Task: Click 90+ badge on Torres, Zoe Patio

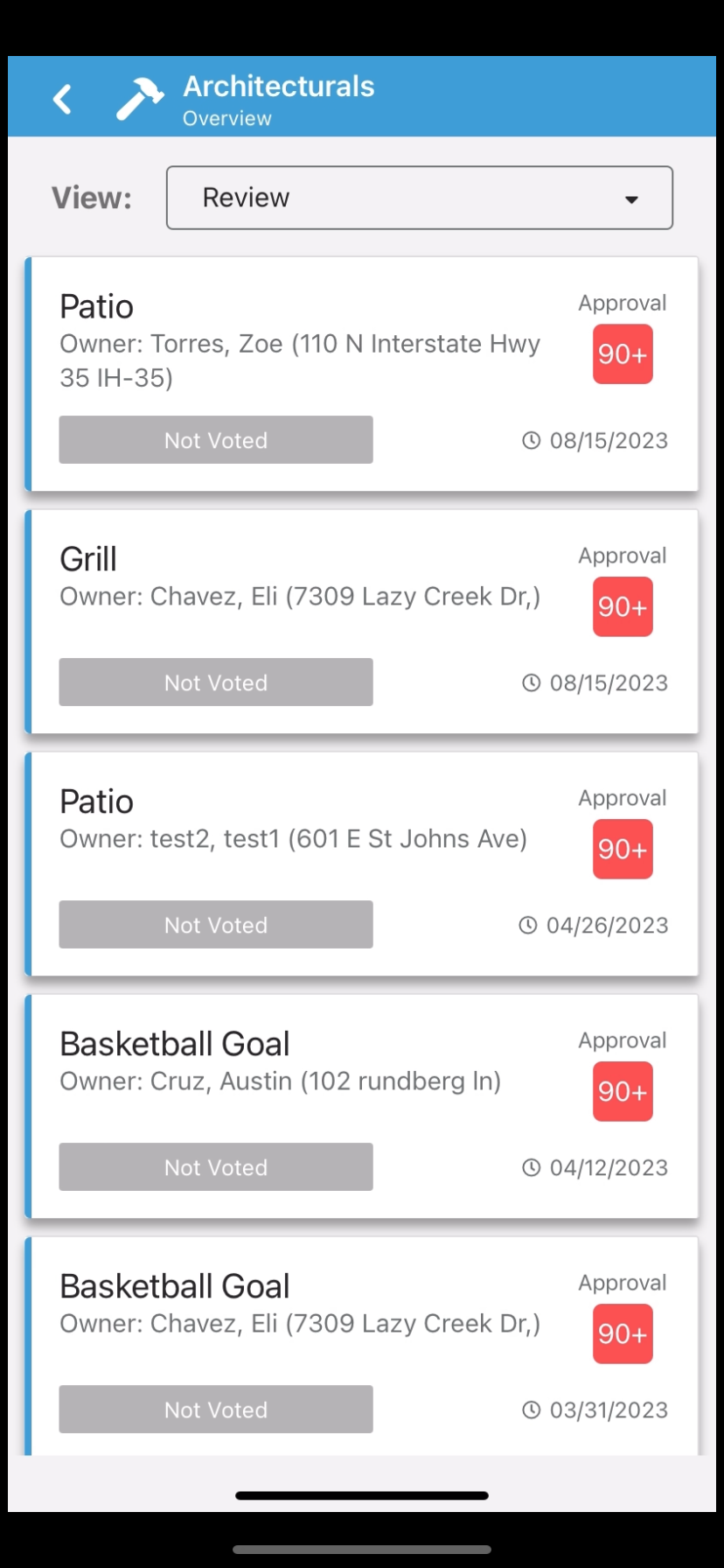Action: click(x=623, y=353)
